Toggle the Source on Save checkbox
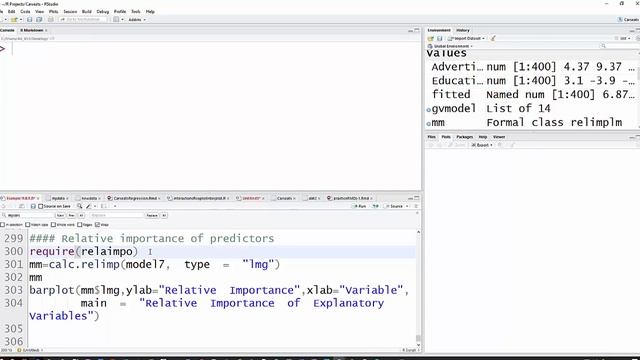 tap(40, 206)
